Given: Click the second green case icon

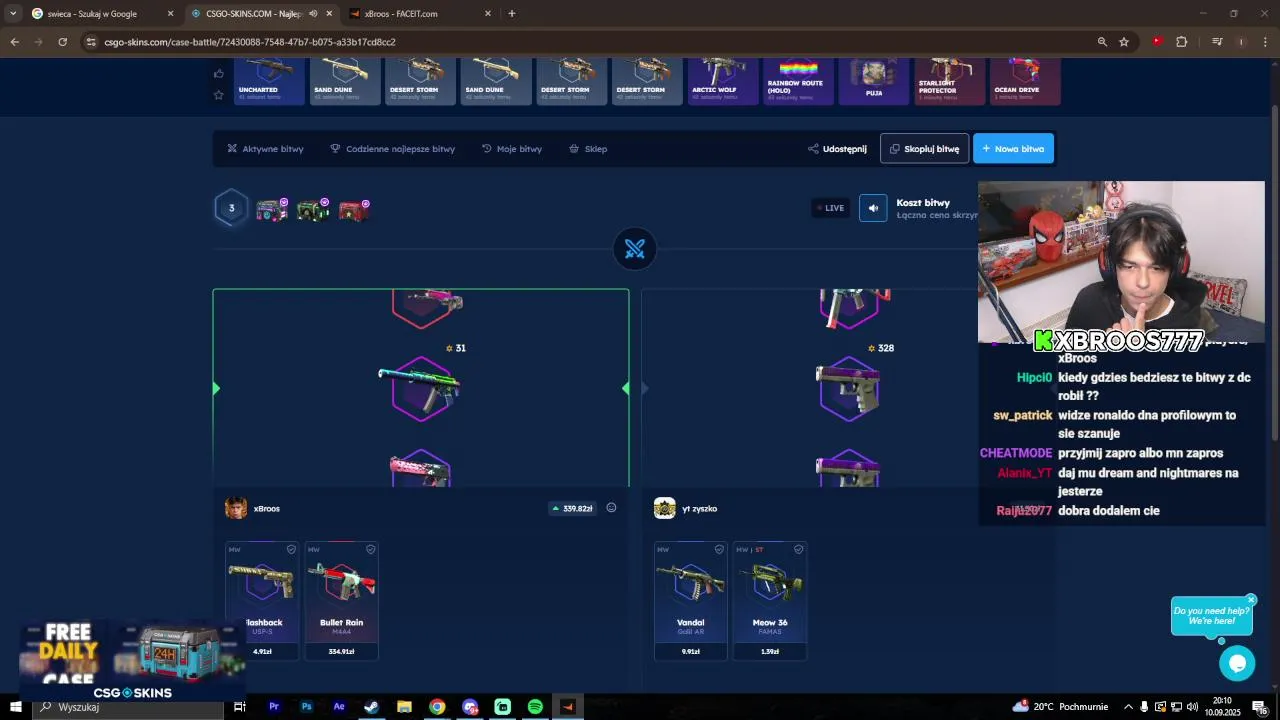Looking at the screenshot, I should (x=313, y=210).
